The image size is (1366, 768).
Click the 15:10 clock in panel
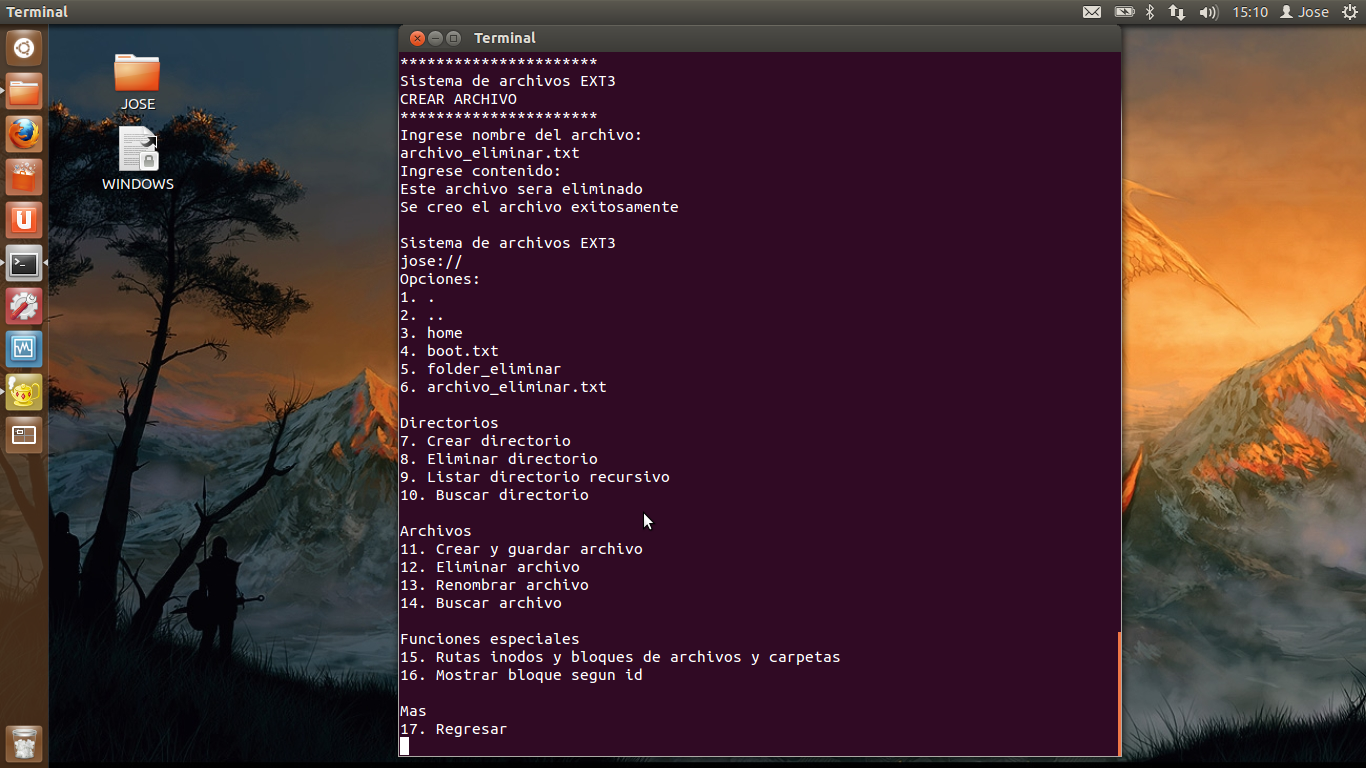(1249, 12)
